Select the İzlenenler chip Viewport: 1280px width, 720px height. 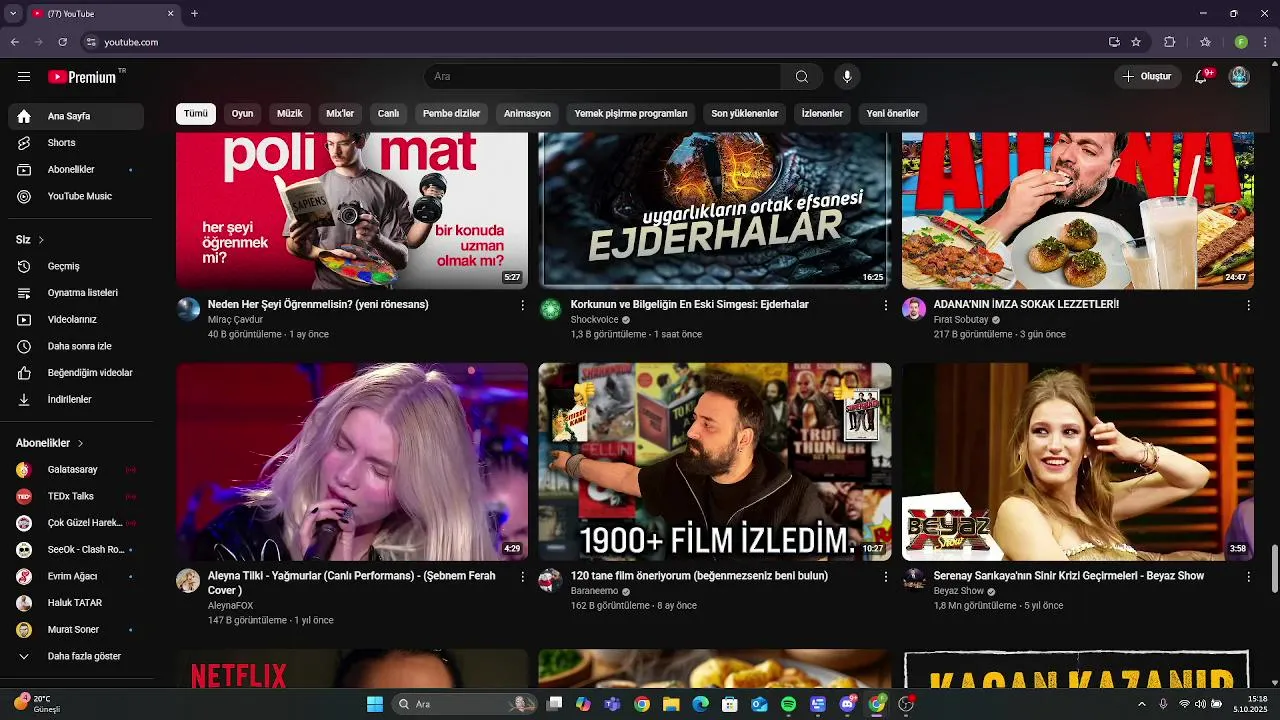click(822, 114)
